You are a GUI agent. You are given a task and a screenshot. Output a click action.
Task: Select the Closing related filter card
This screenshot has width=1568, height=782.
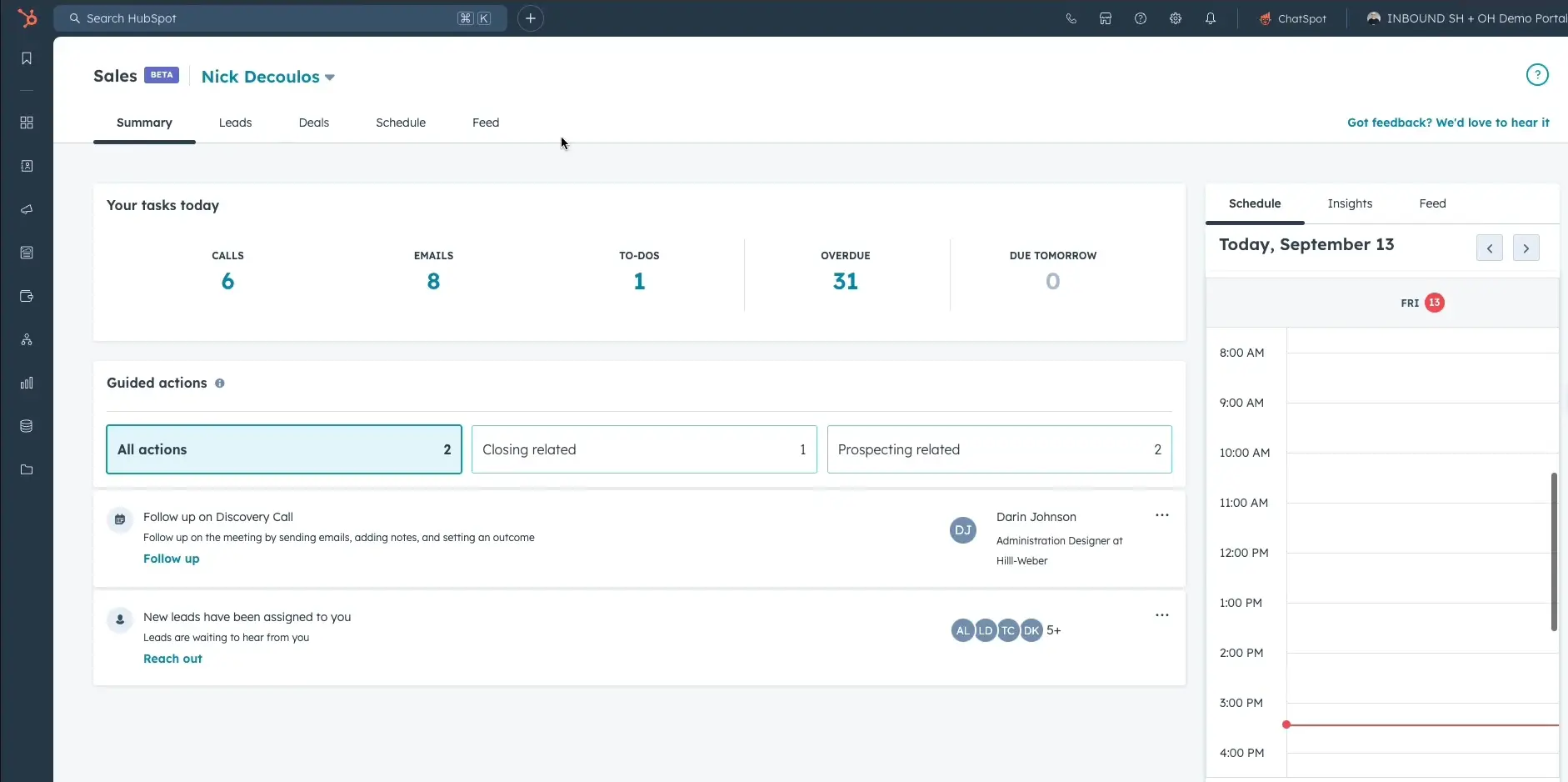643,449
